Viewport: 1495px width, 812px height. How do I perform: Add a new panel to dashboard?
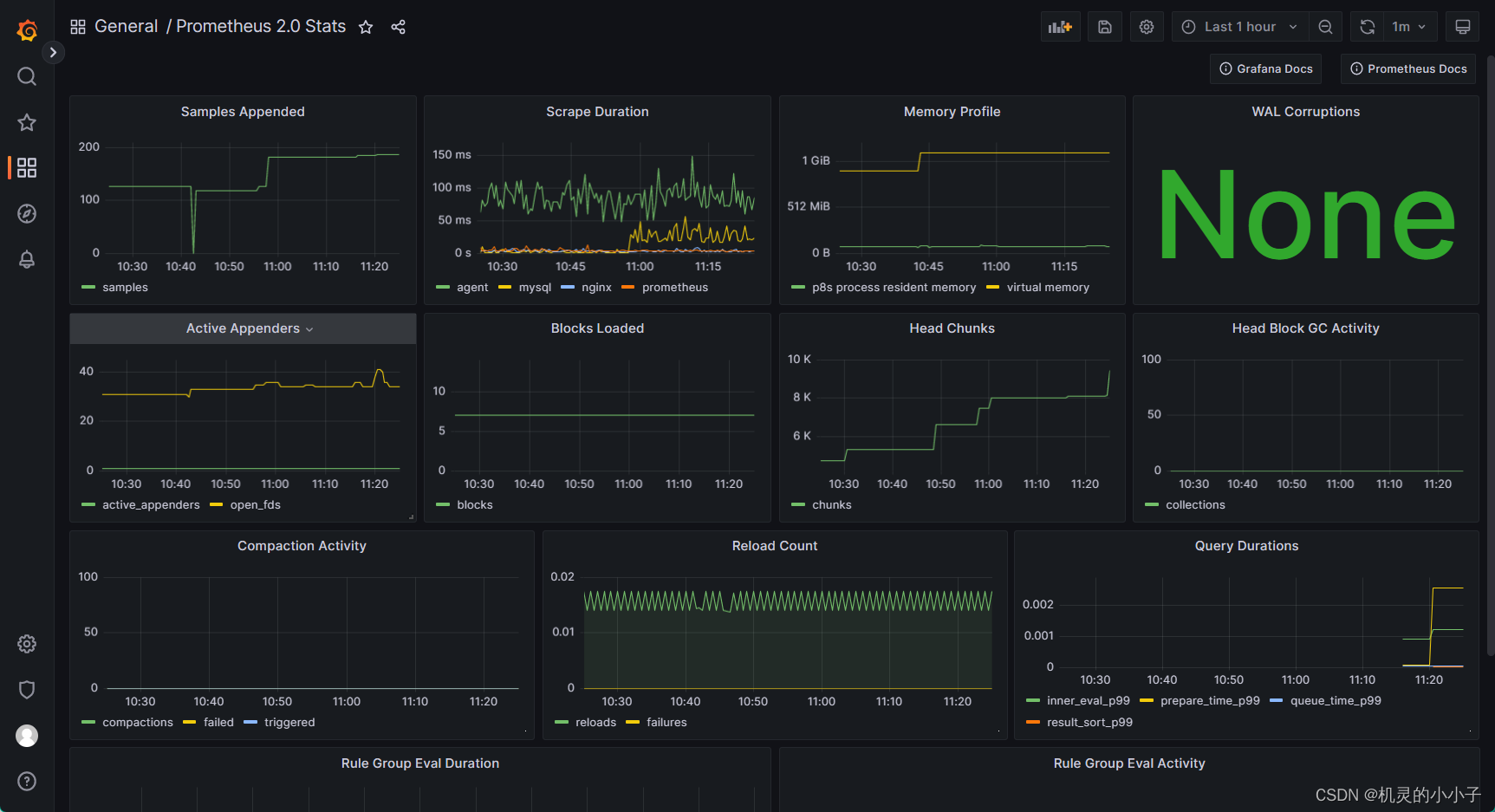point(1060,27)
